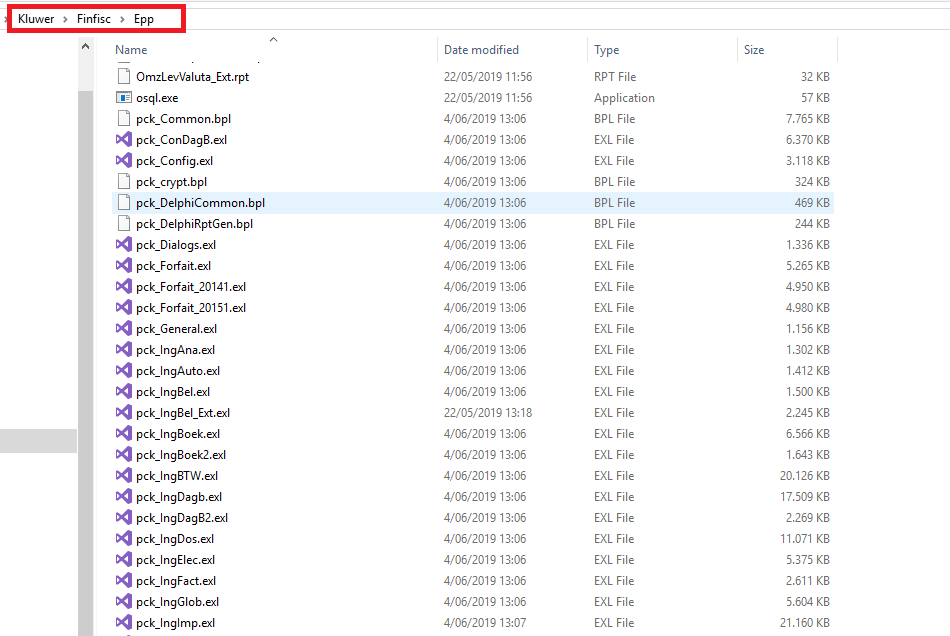Click the pck_Common.bpl file icon

(x=124, y=119)
